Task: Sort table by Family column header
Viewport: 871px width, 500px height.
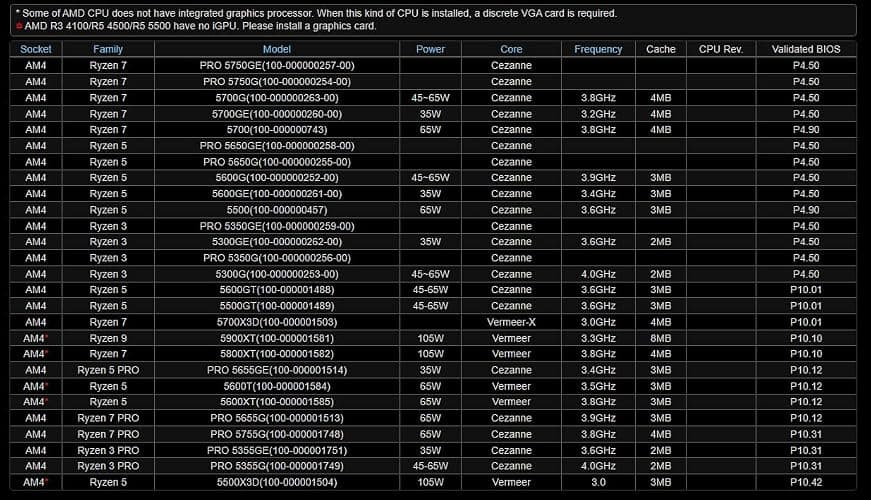Action: coord(108,49)
